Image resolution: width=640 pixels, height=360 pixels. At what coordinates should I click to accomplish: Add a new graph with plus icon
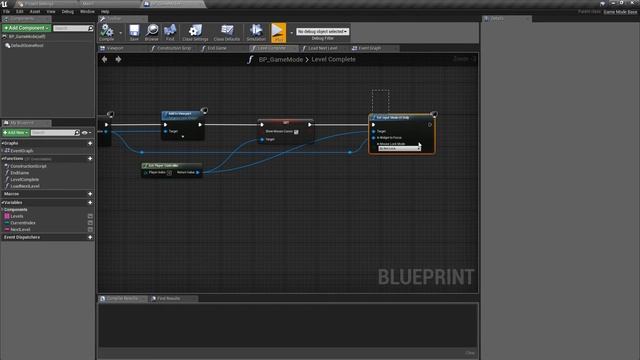coord(90,143)
